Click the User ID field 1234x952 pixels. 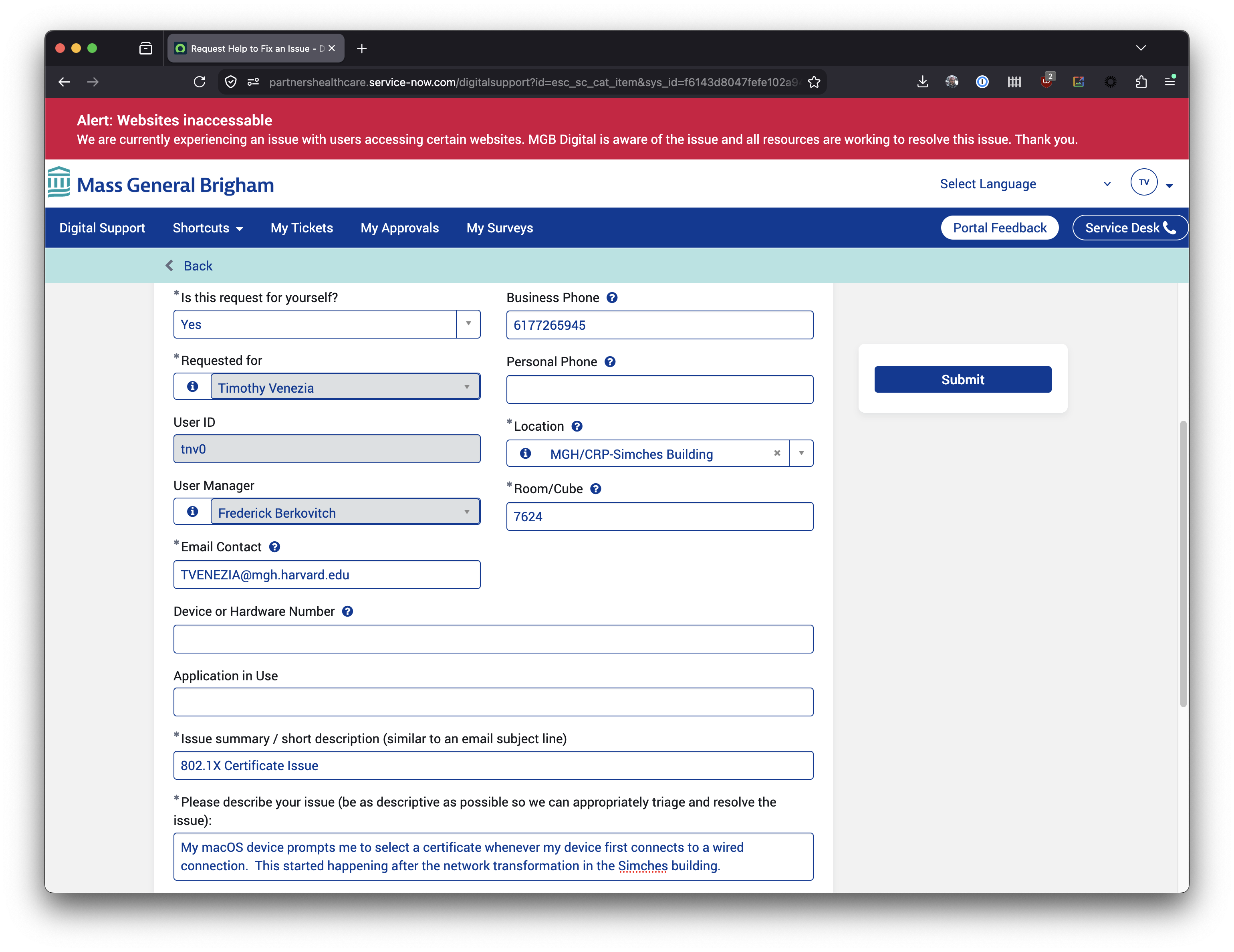pos(327,449)
